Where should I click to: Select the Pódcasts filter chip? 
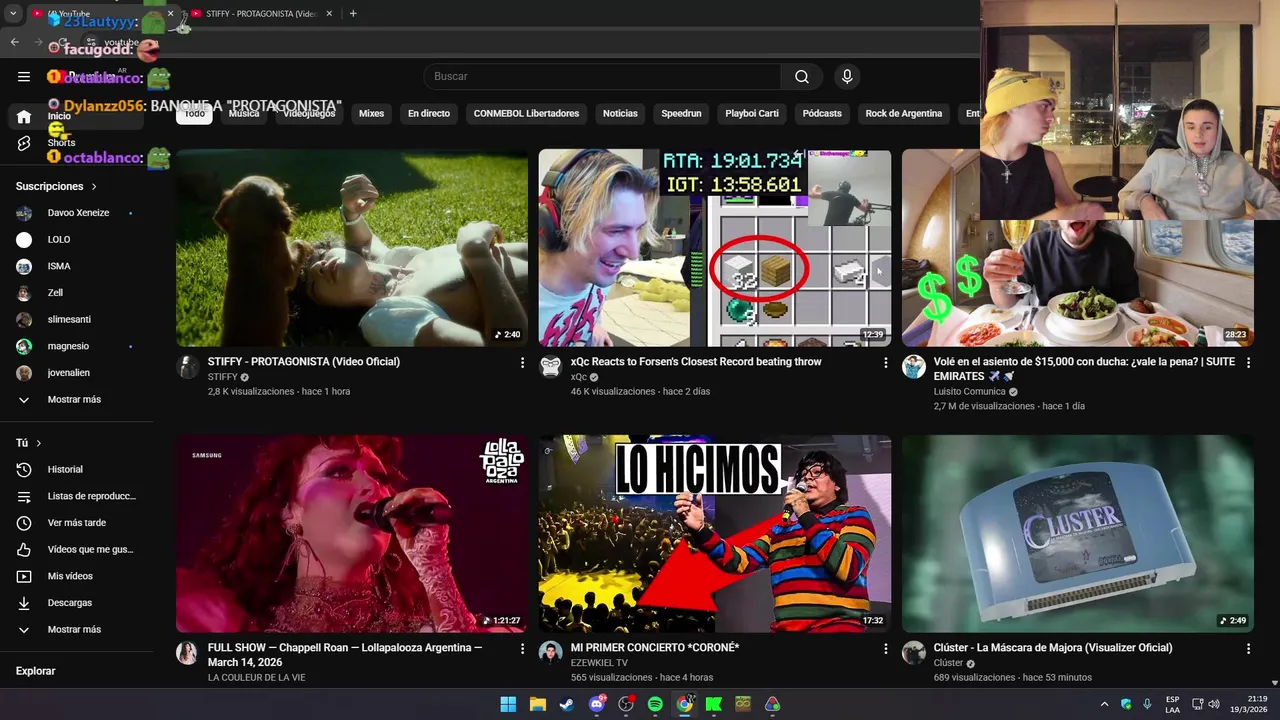coord(822,114)
